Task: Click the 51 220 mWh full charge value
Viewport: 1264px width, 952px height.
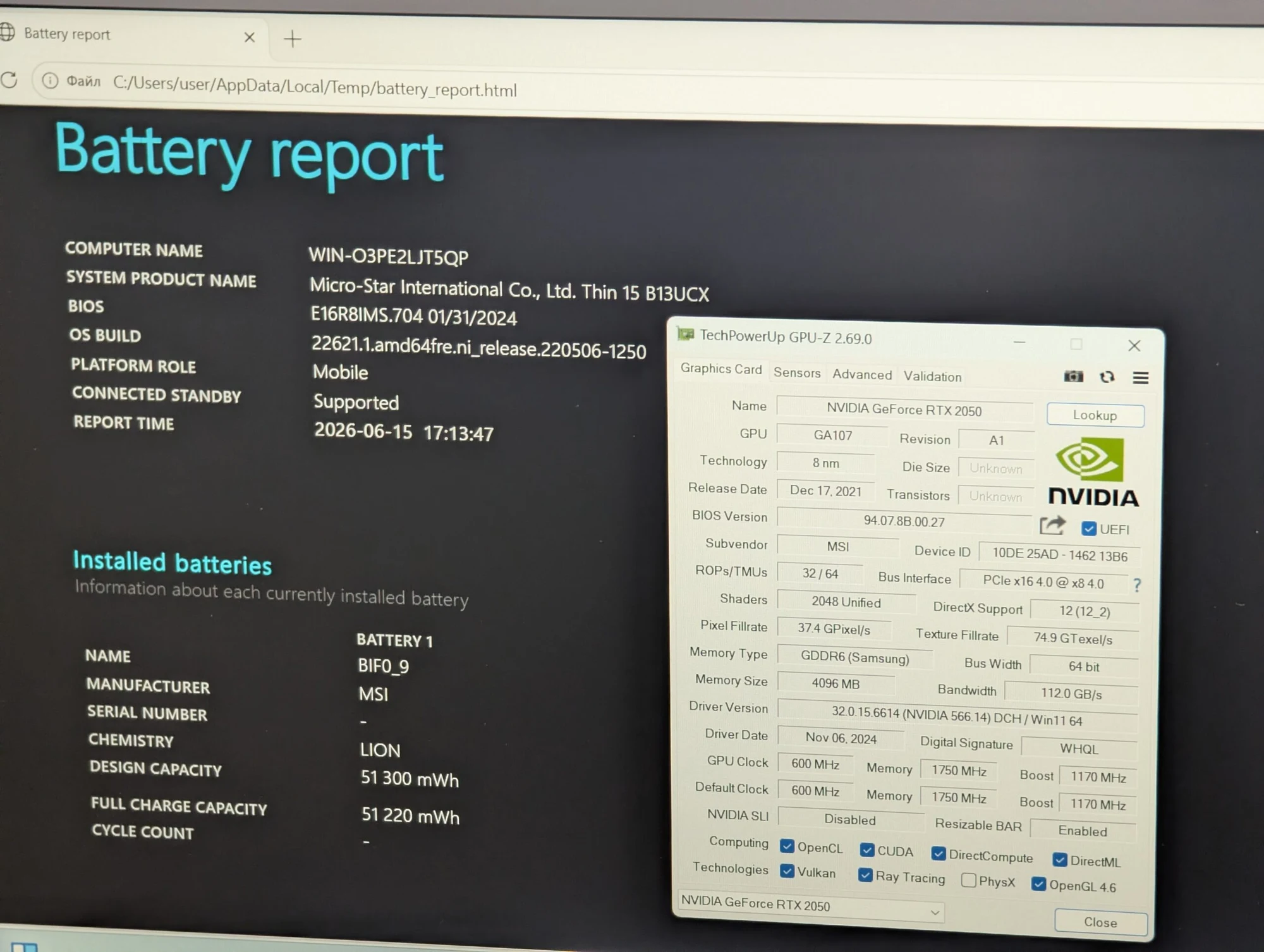Action: coord(410,815)
